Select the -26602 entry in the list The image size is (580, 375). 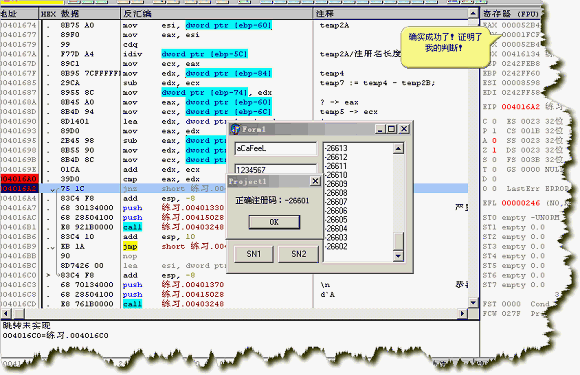click(x=336, y=246)
